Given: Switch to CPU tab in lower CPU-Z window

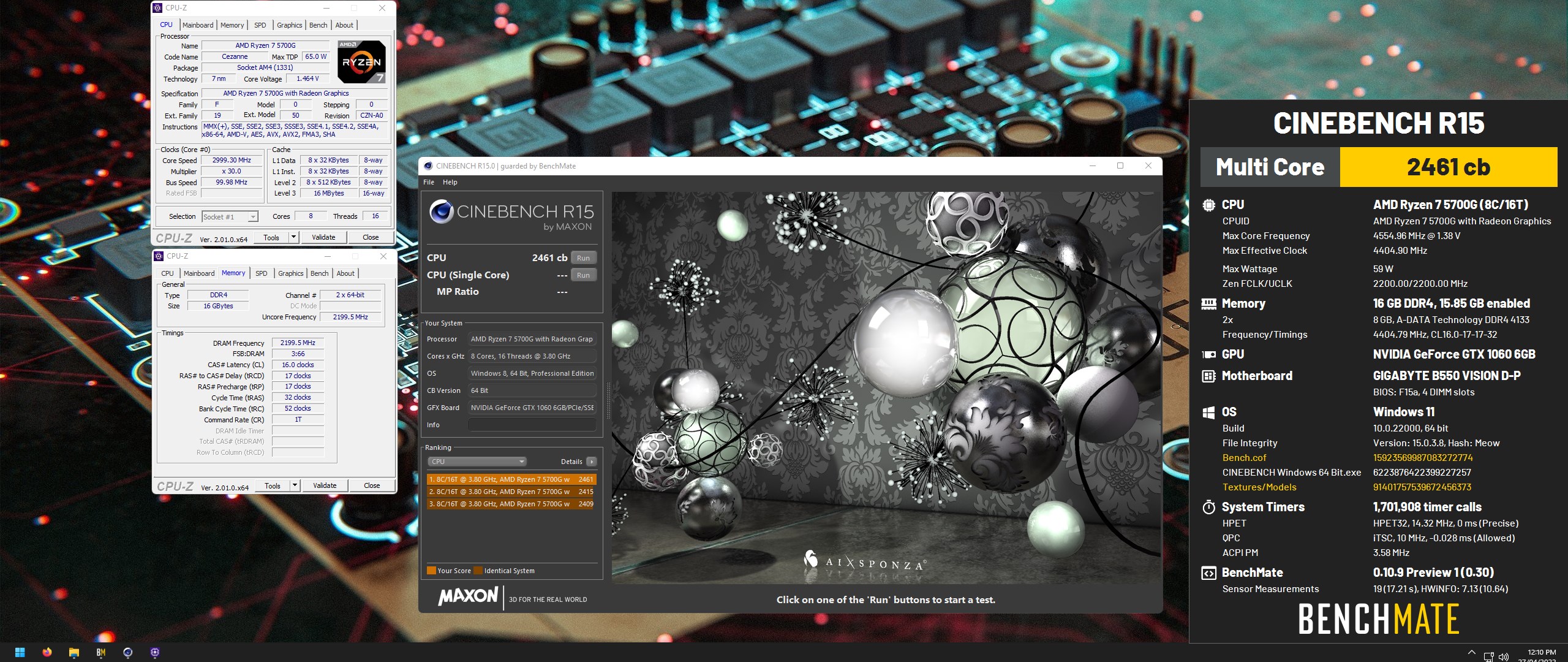Looking at the screenshot, I should [x=167, y=273].
